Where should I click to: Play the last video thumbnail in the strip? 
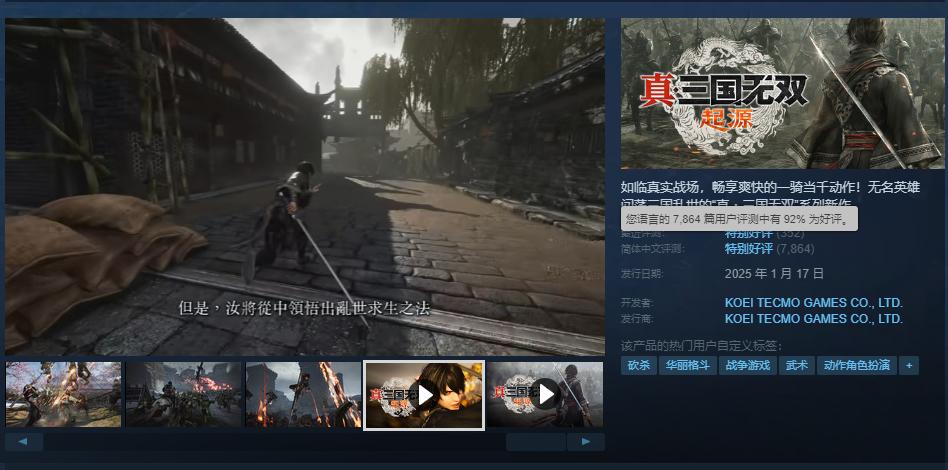[x=545, y=394]
